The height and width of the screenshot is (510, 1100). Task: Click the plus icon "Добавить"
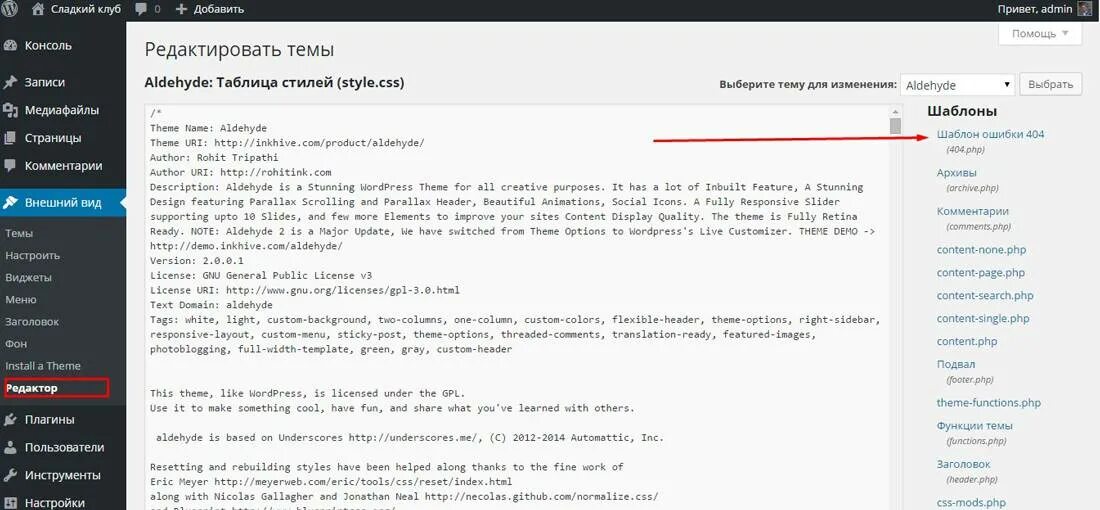(181, 9)
